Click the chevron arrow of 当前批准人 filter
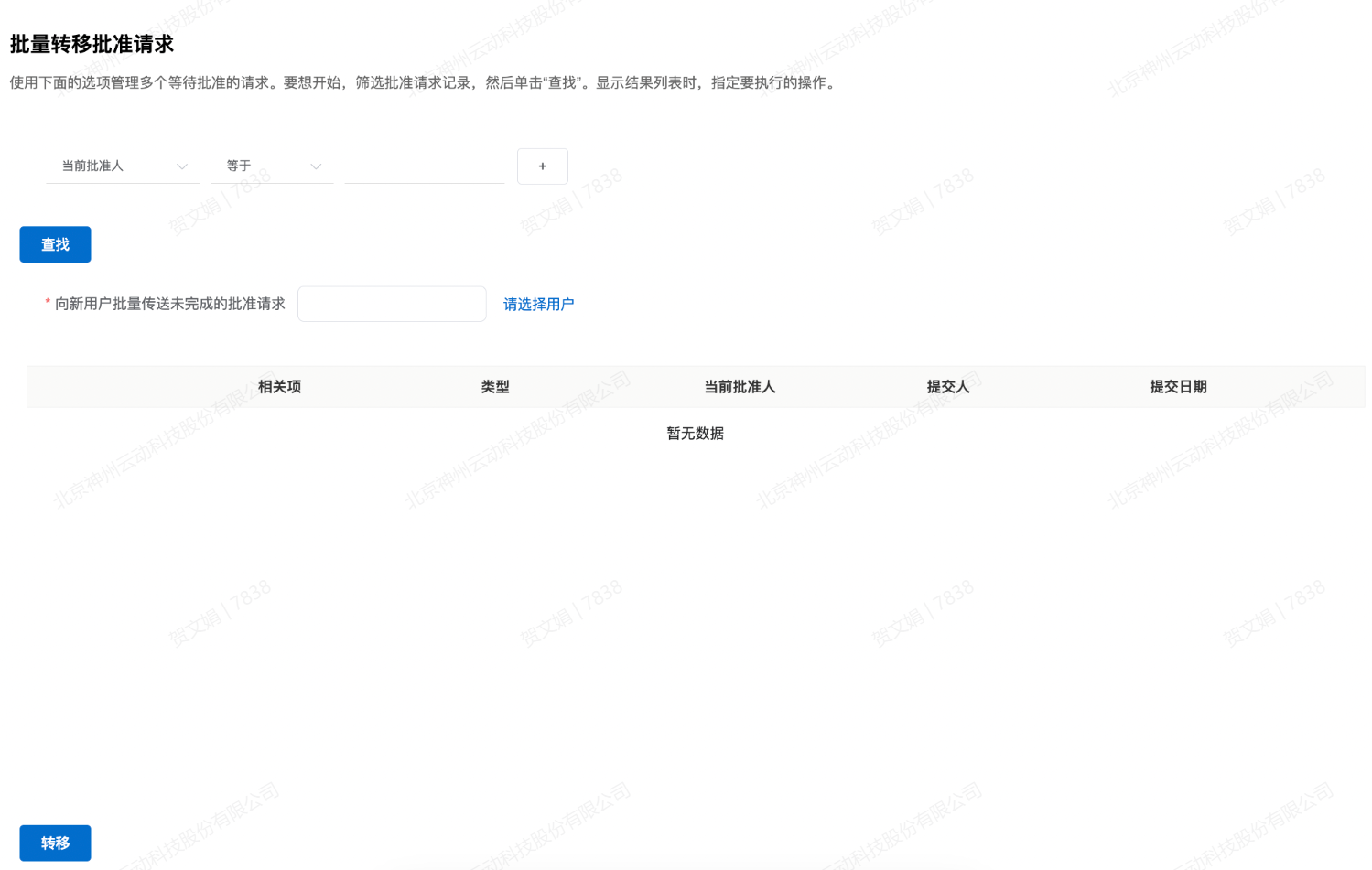 click(x=182, y=166)
